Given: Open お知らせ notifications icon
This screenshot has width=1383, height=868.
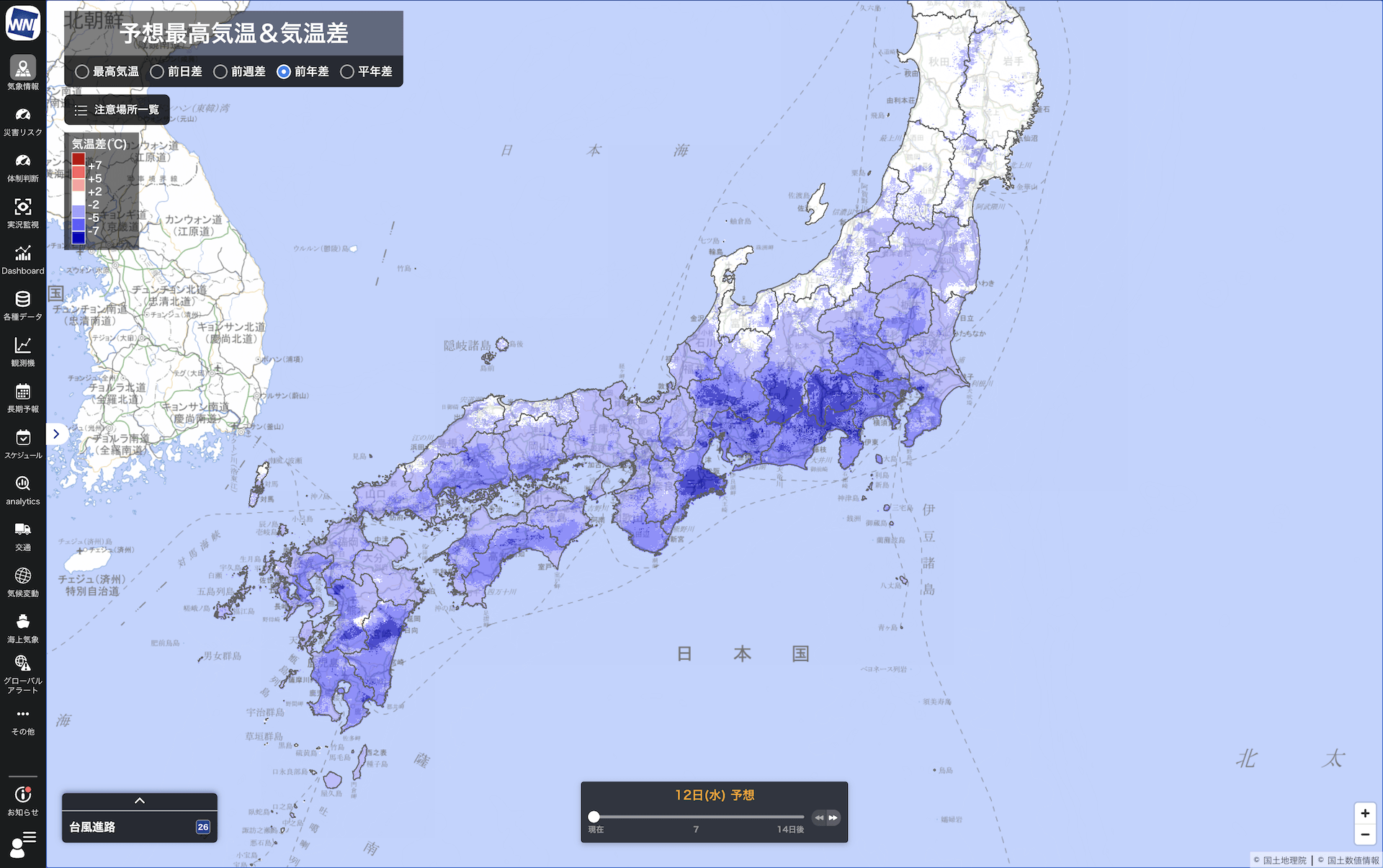Looking at the screenshot, I should tap(23, 795).
